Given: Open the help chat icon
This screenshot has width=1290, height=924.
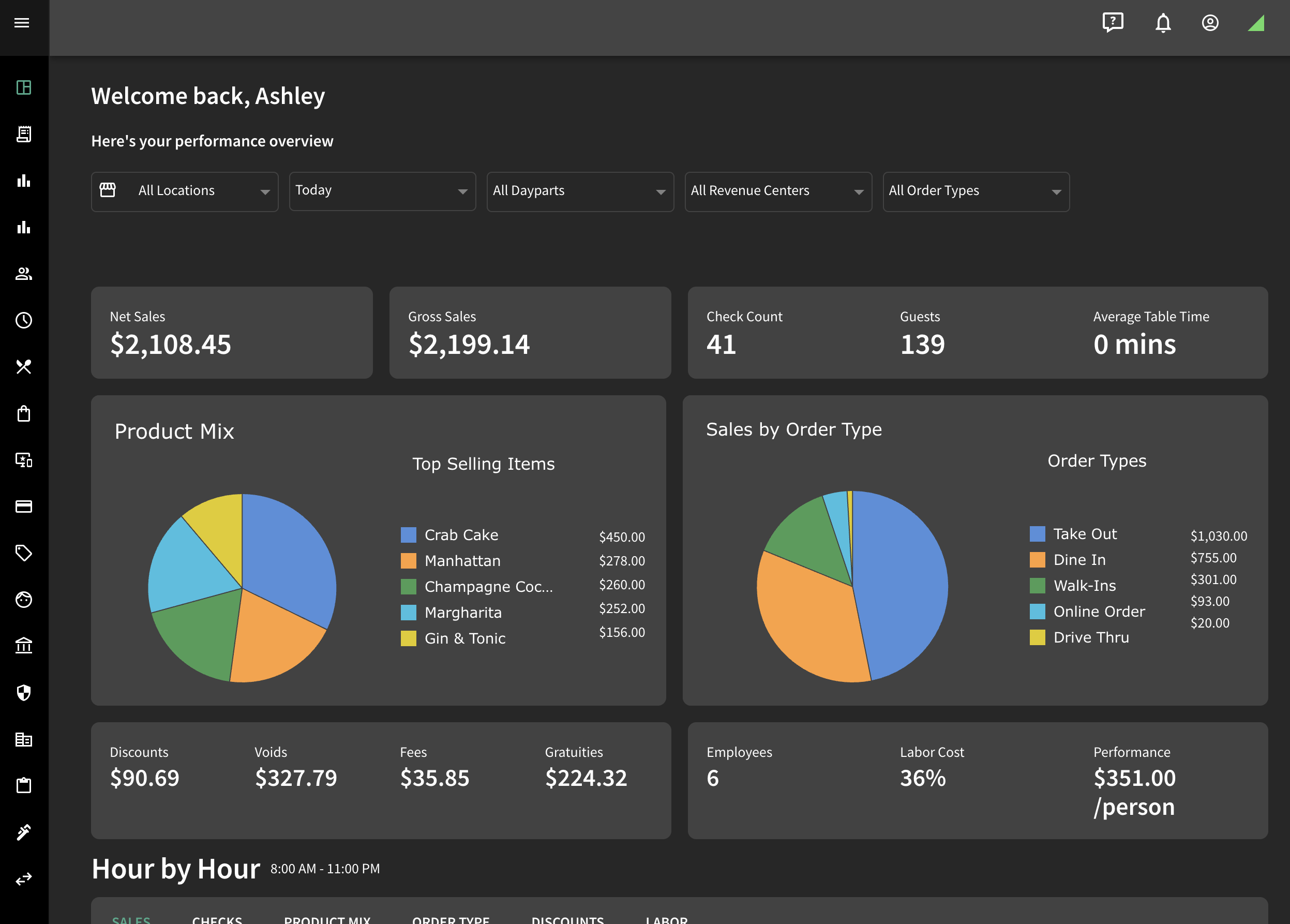Looking at the screenshot, I should pyautogui.click(x=1113, y=23).
